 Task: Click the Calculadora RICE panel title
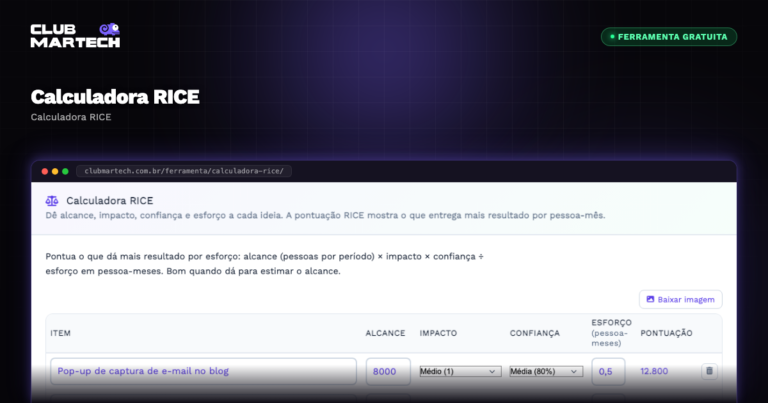(110, 201)
